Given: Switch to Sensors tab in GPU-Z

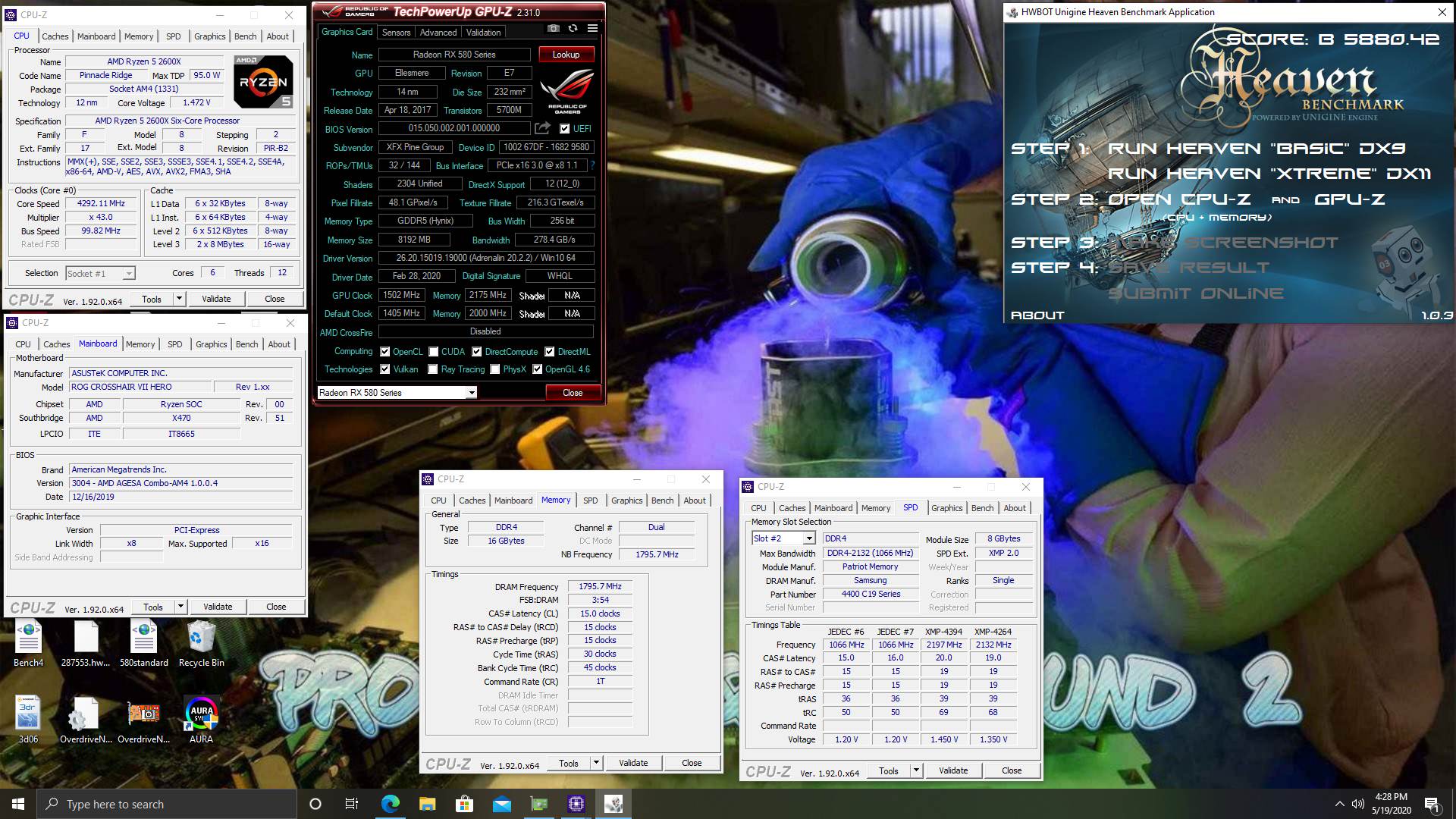Looking at the screenshot, I should 396,33.
